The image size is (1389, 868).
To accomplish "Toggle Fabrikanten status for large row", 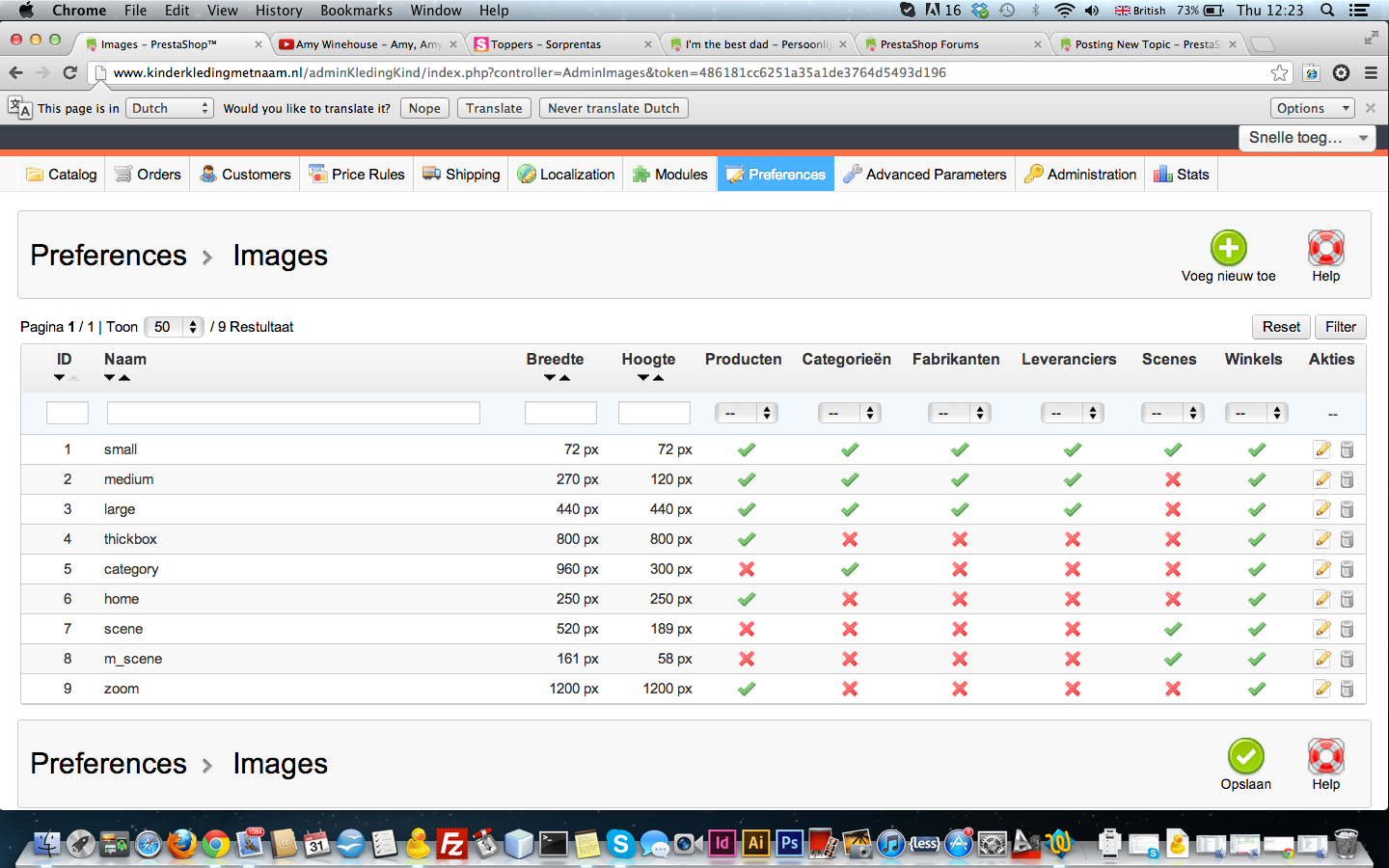I will coord(960,509).
